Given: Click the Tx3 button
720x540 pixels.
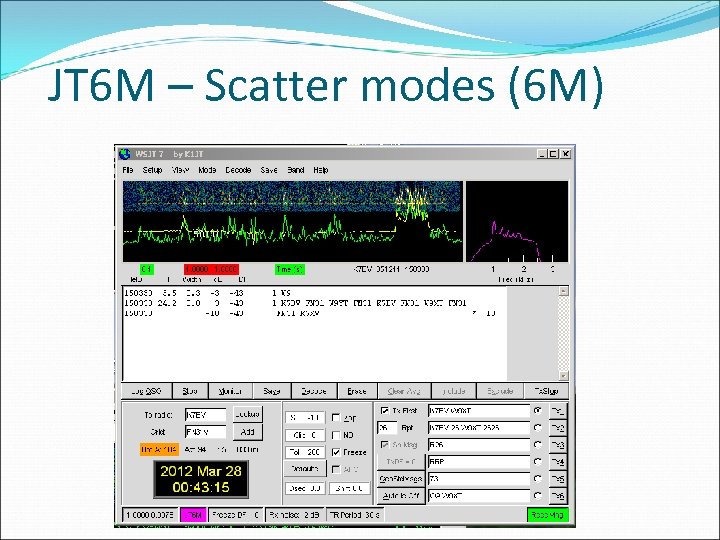Looking at the screenshot, I should (558, 445).
